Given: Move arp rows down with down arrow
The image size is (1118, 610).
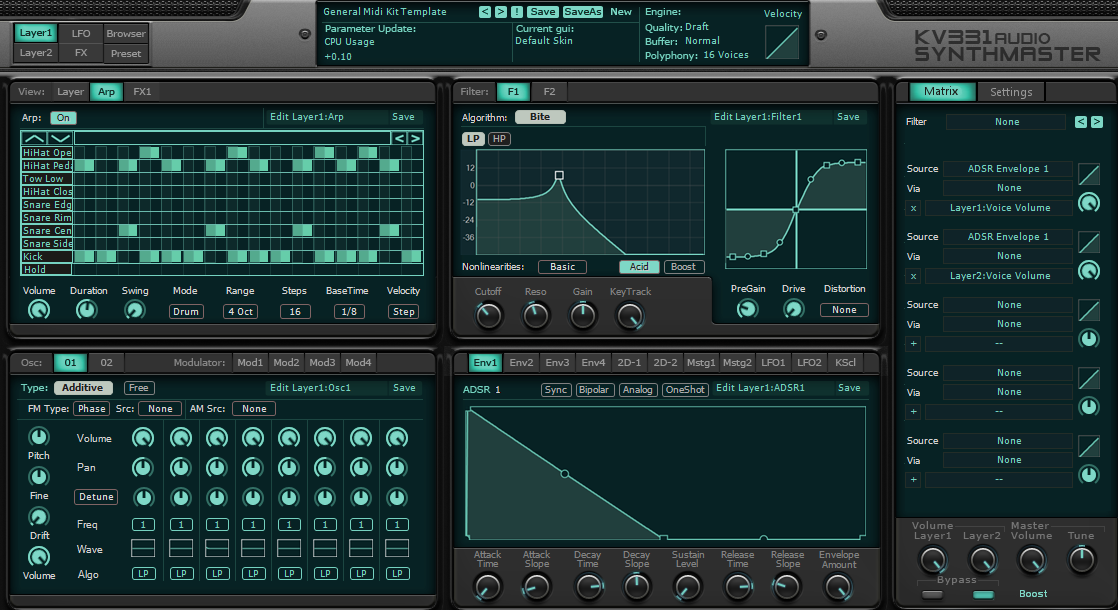Looking at the screenshot, I should click(x=60, y=138).
